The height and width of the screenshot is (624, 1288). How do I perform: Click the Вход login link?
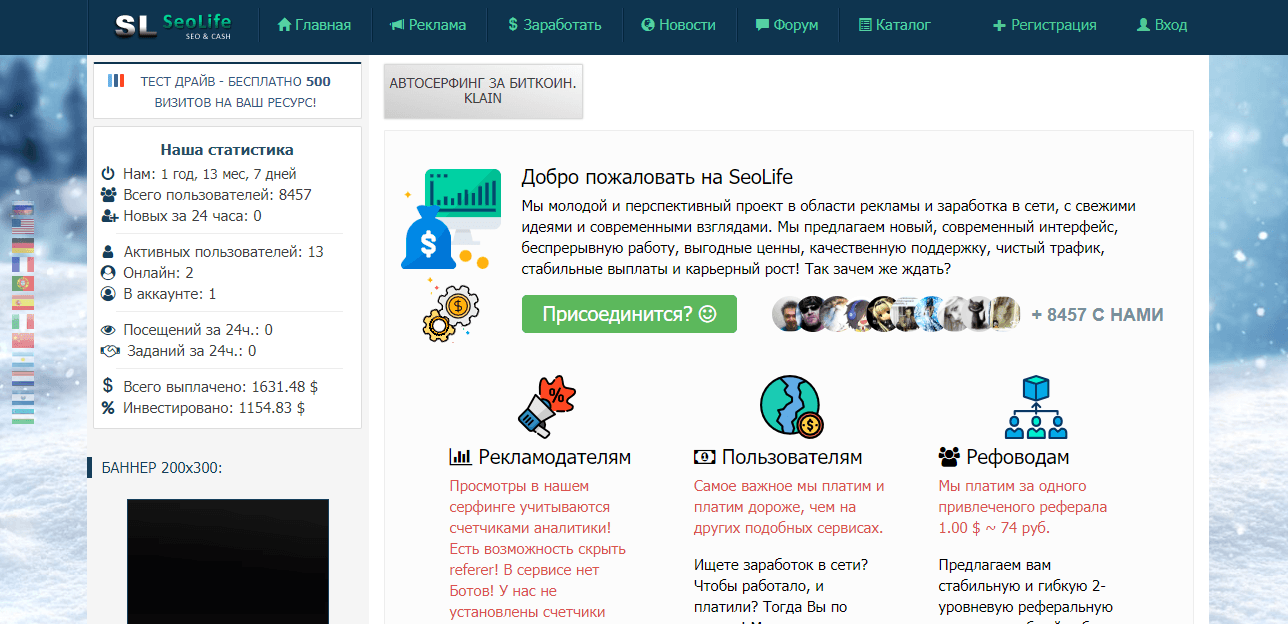1161,25
